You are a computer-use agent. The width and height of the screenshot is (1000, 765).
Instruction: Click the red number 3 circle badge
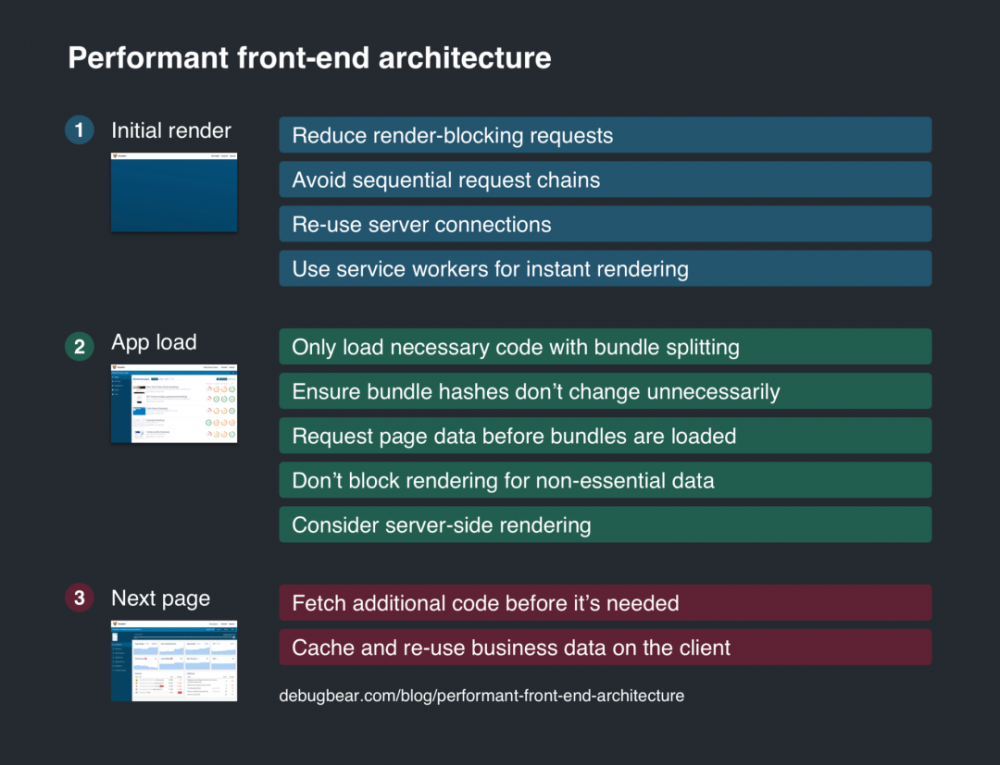[79, 599]
